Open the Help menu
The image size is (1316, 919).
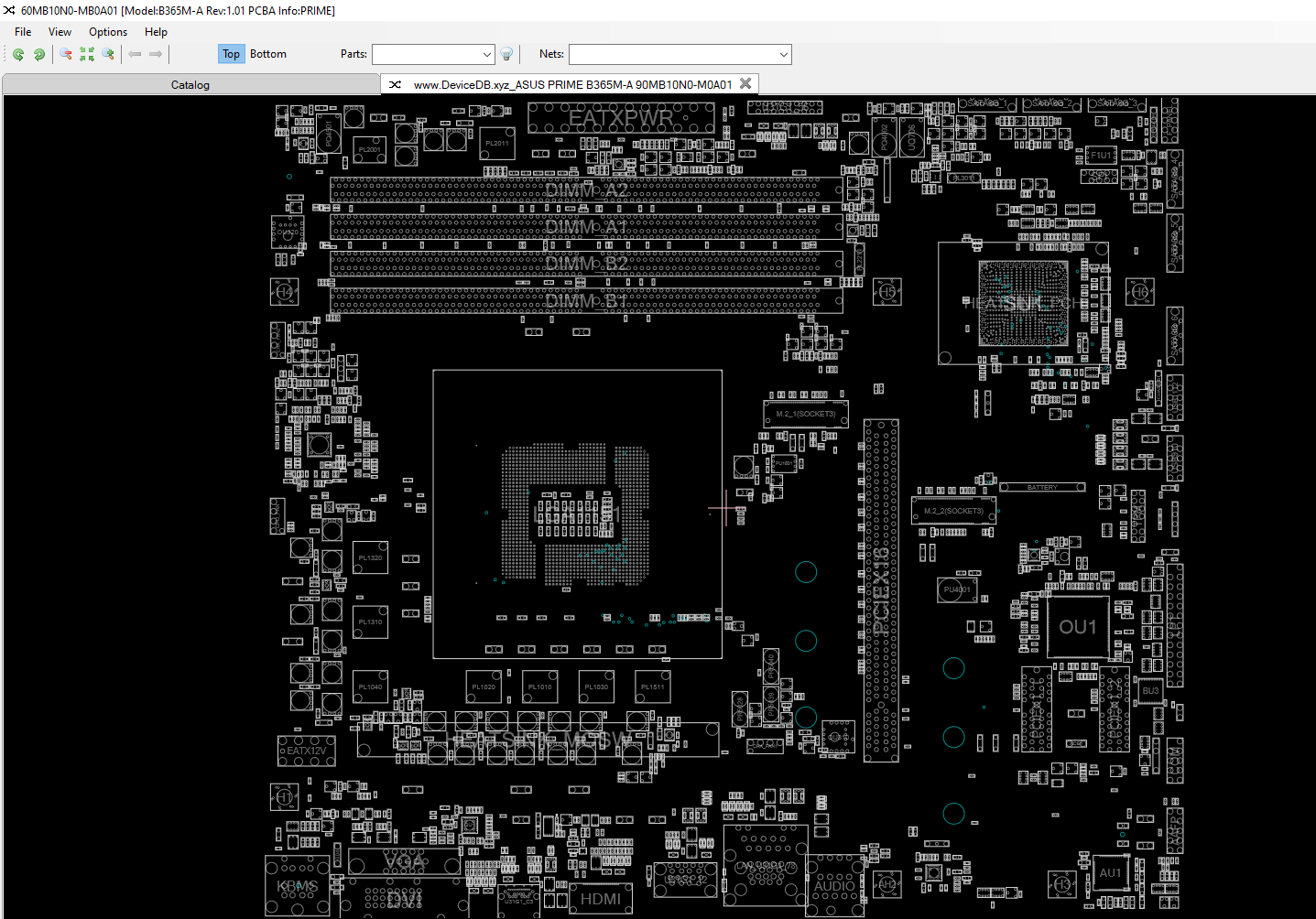point(156,32)
